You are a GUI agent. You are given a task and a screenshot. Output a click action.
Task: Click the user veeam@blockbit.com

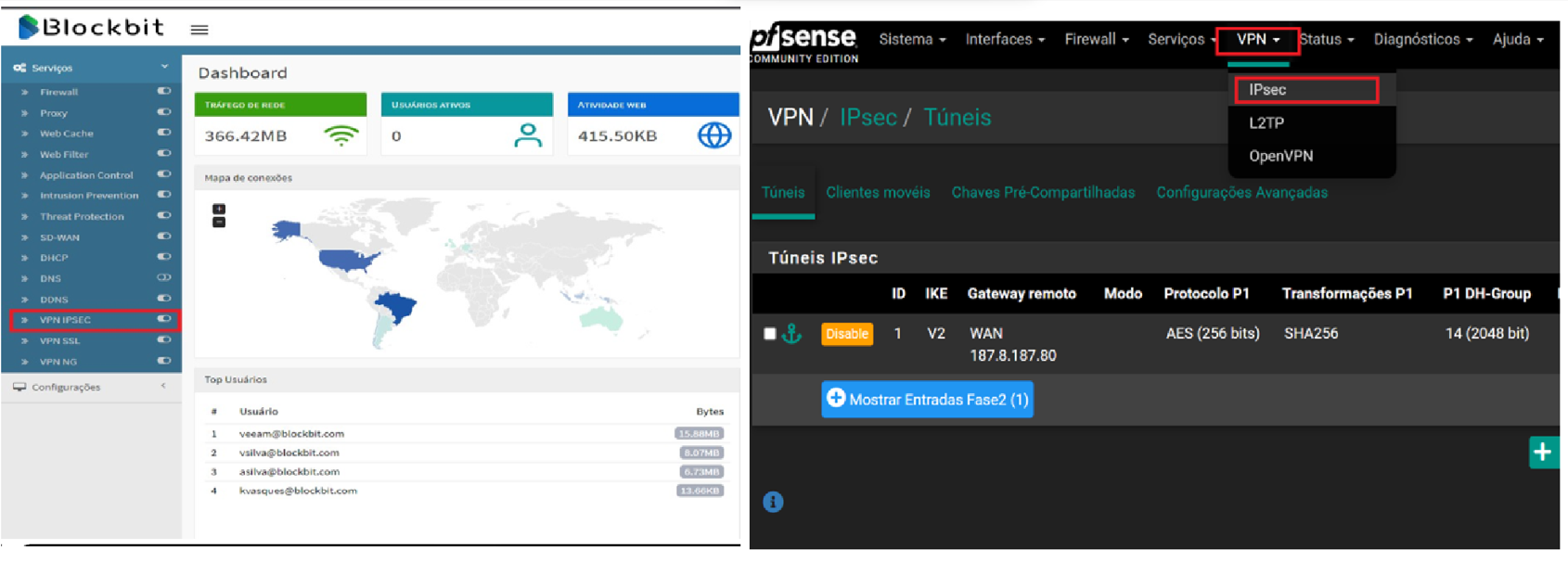pos(291,433)
